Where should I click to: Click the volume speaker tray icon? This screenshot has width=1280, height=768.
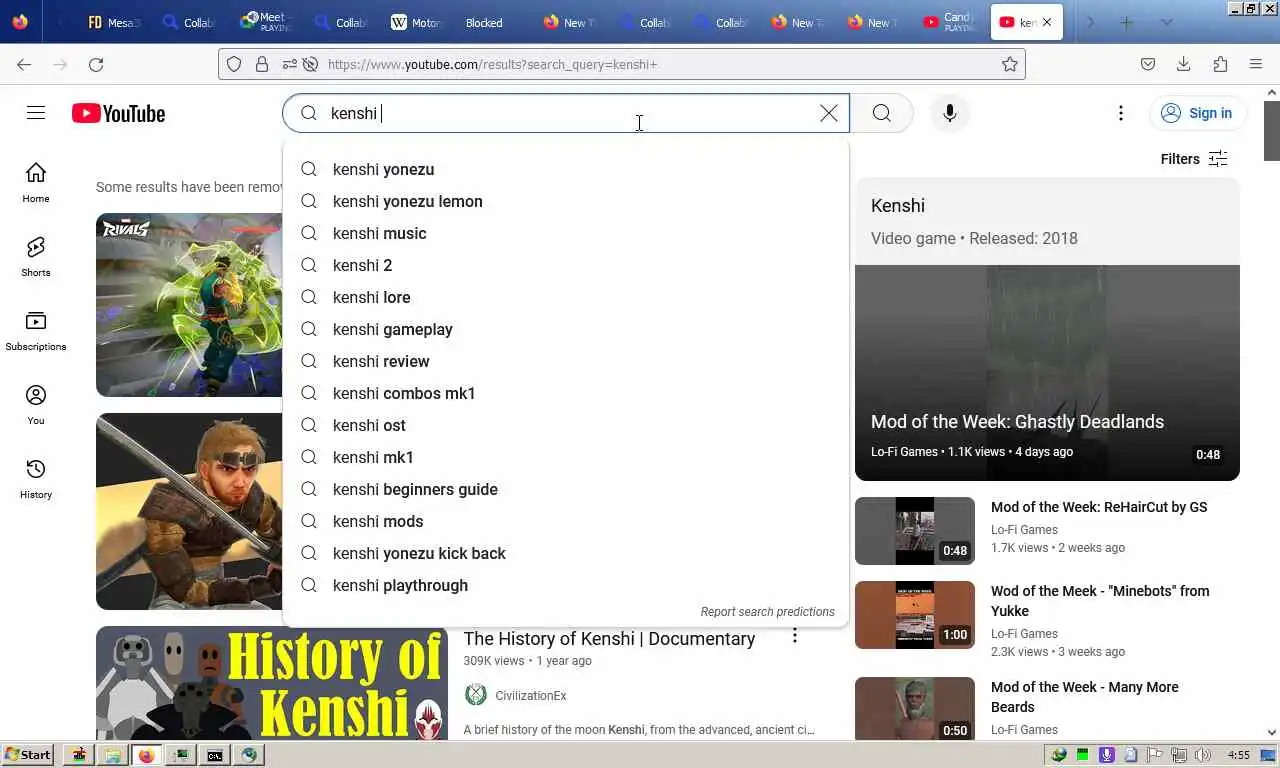[x=1203, y=755]
